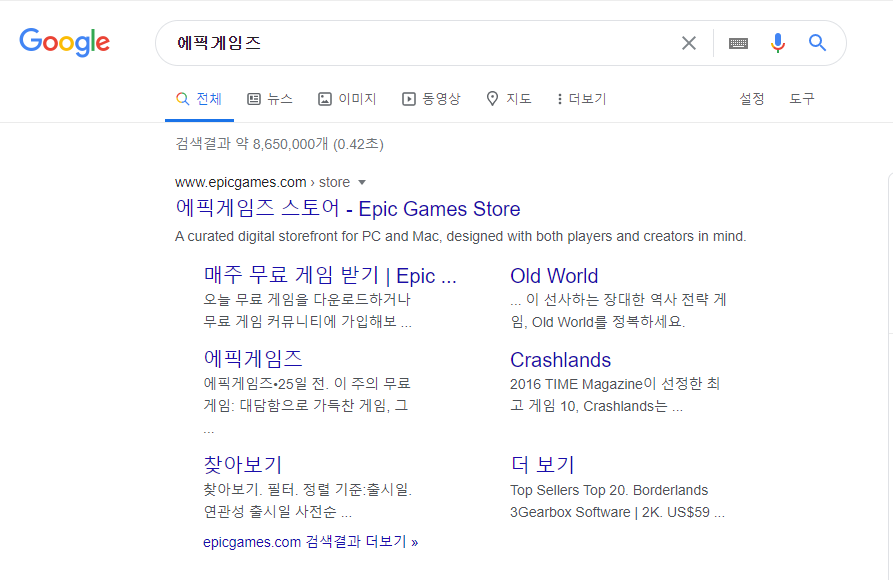The height and width of the screenshot is (580, 893).
Task: Click description '2016 TIME Magazine이 선정한 최'
Action: [x=615, y=384]
